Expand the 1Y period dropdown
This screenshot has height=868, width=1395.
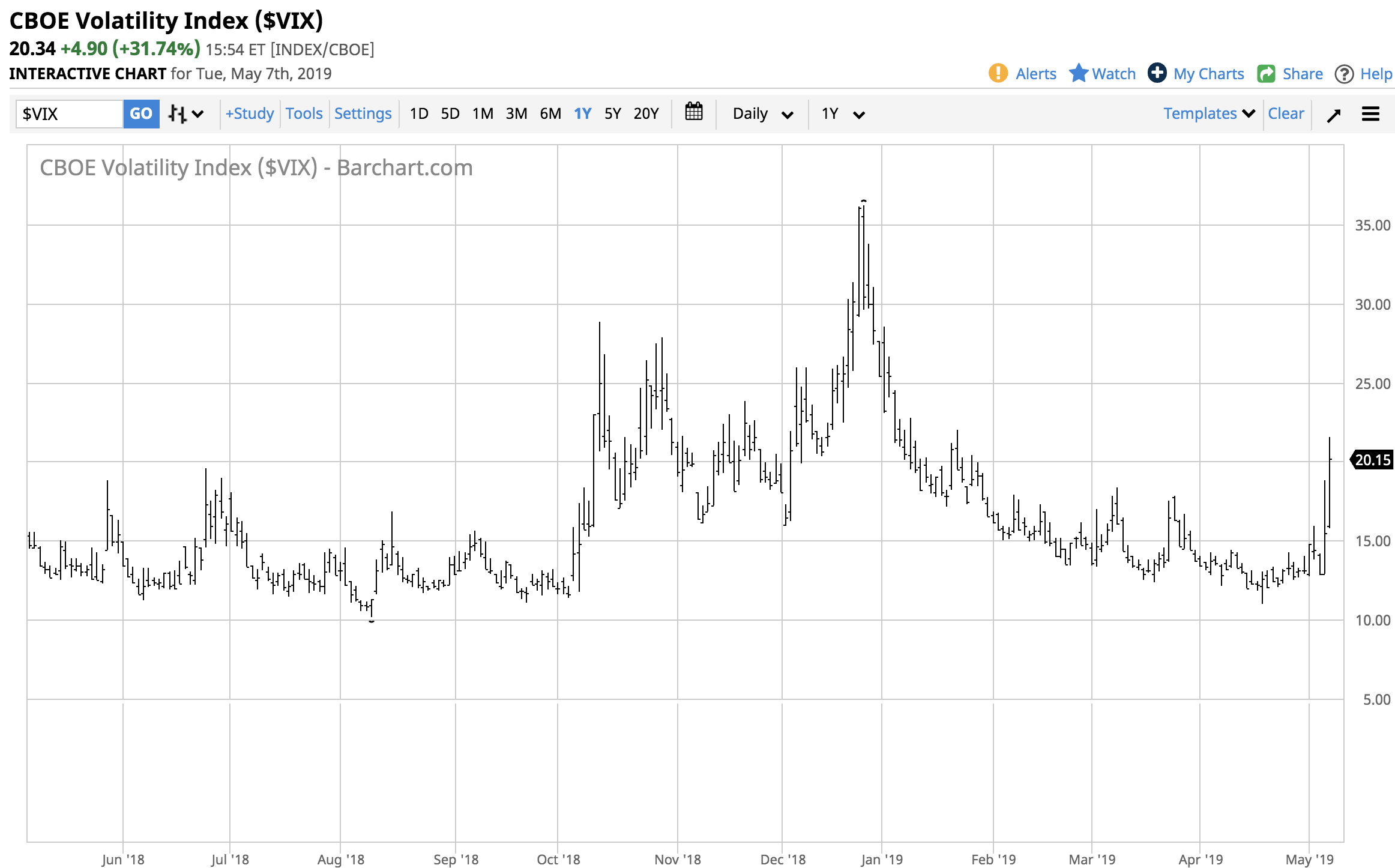click(x=843, y=113)
